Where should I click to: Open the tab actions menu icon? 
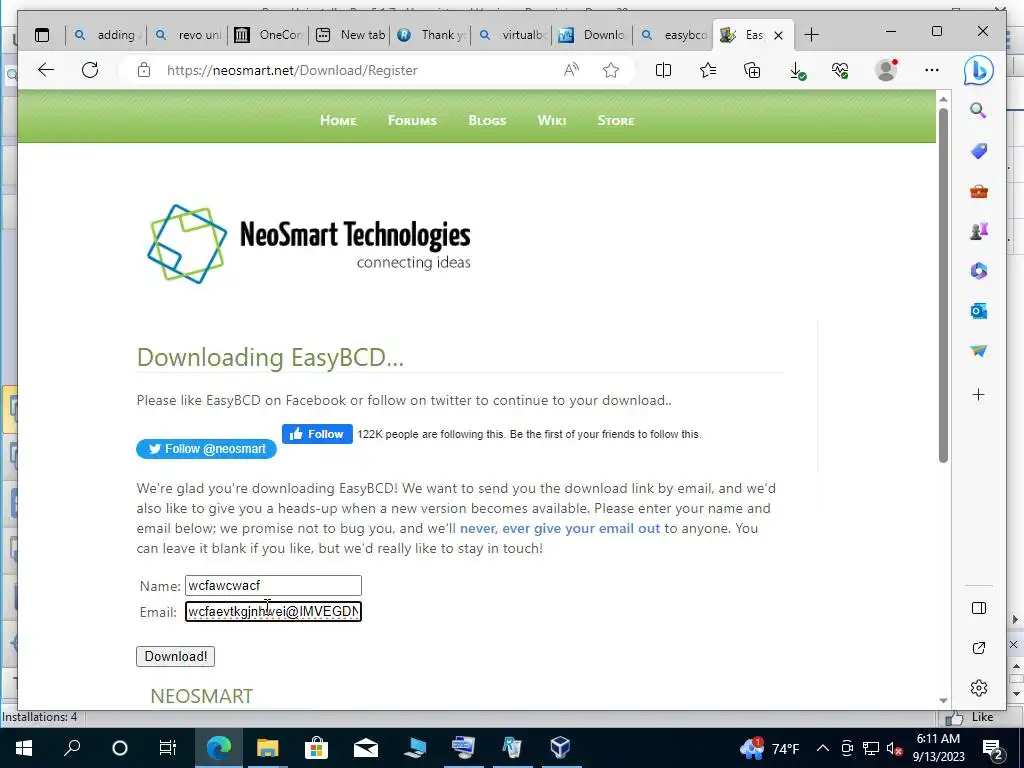click(42, 35)
